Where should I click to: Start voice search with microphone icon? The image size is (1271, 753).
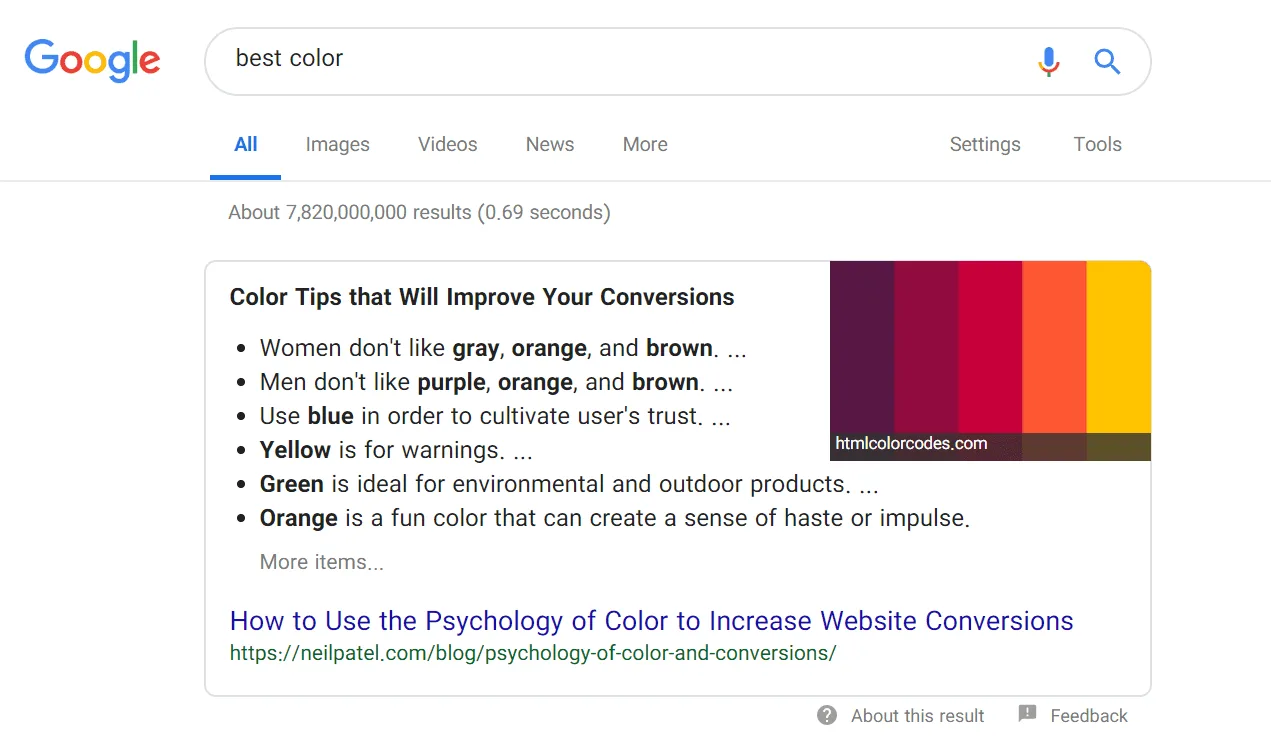pos(1048,62)
